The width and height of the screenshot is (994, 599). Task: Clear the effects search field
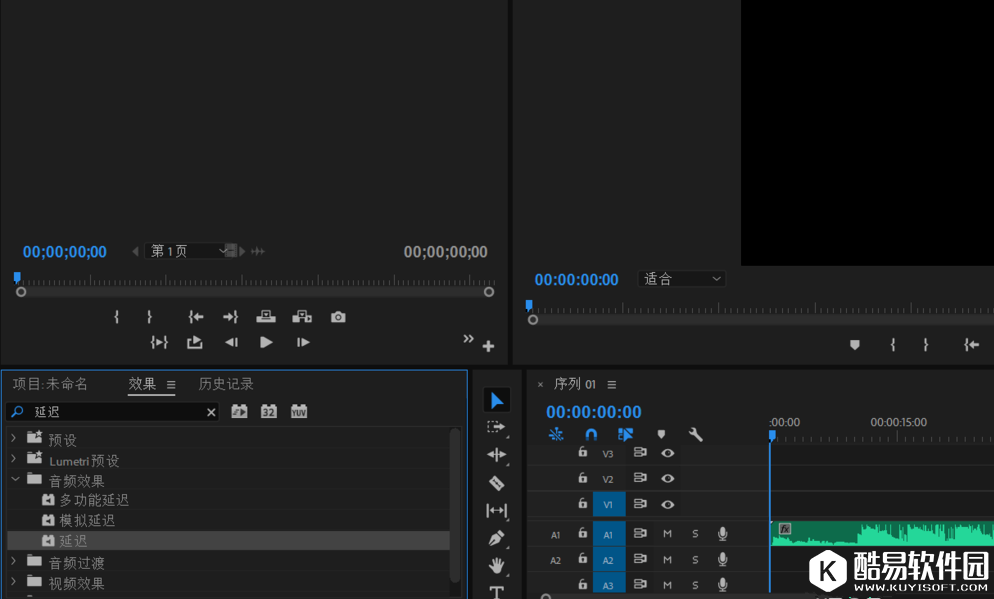pos(211,412)
